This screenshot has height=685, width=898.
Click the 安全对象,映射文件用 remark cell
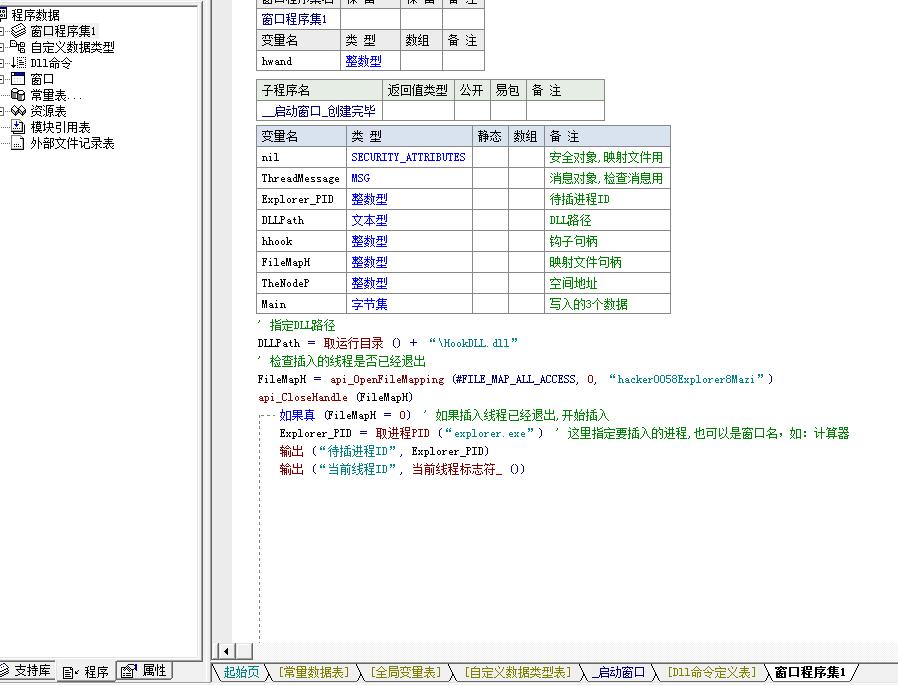click(607, 157)
